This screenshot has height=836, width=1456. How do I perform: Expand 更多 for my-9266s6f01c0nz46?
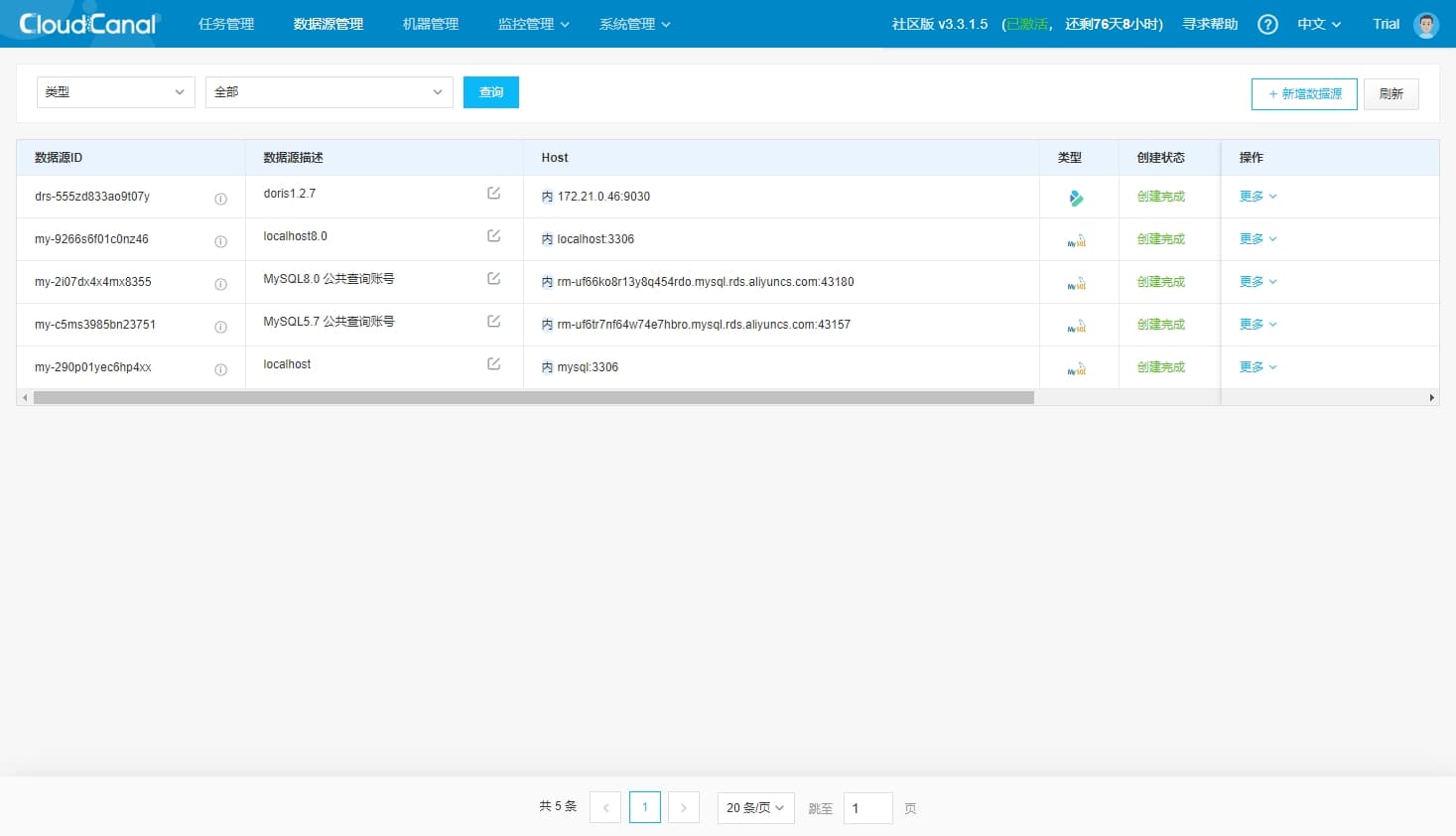pyautogui.click(x=1257, y=239)
